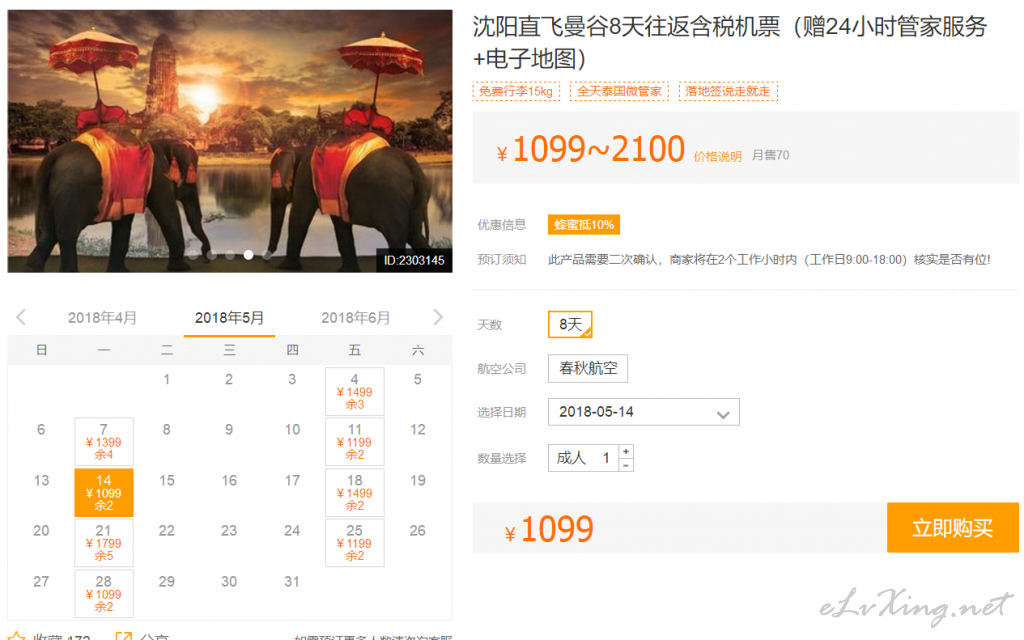Decrease adult quantity with minus button

coord(626,465)
